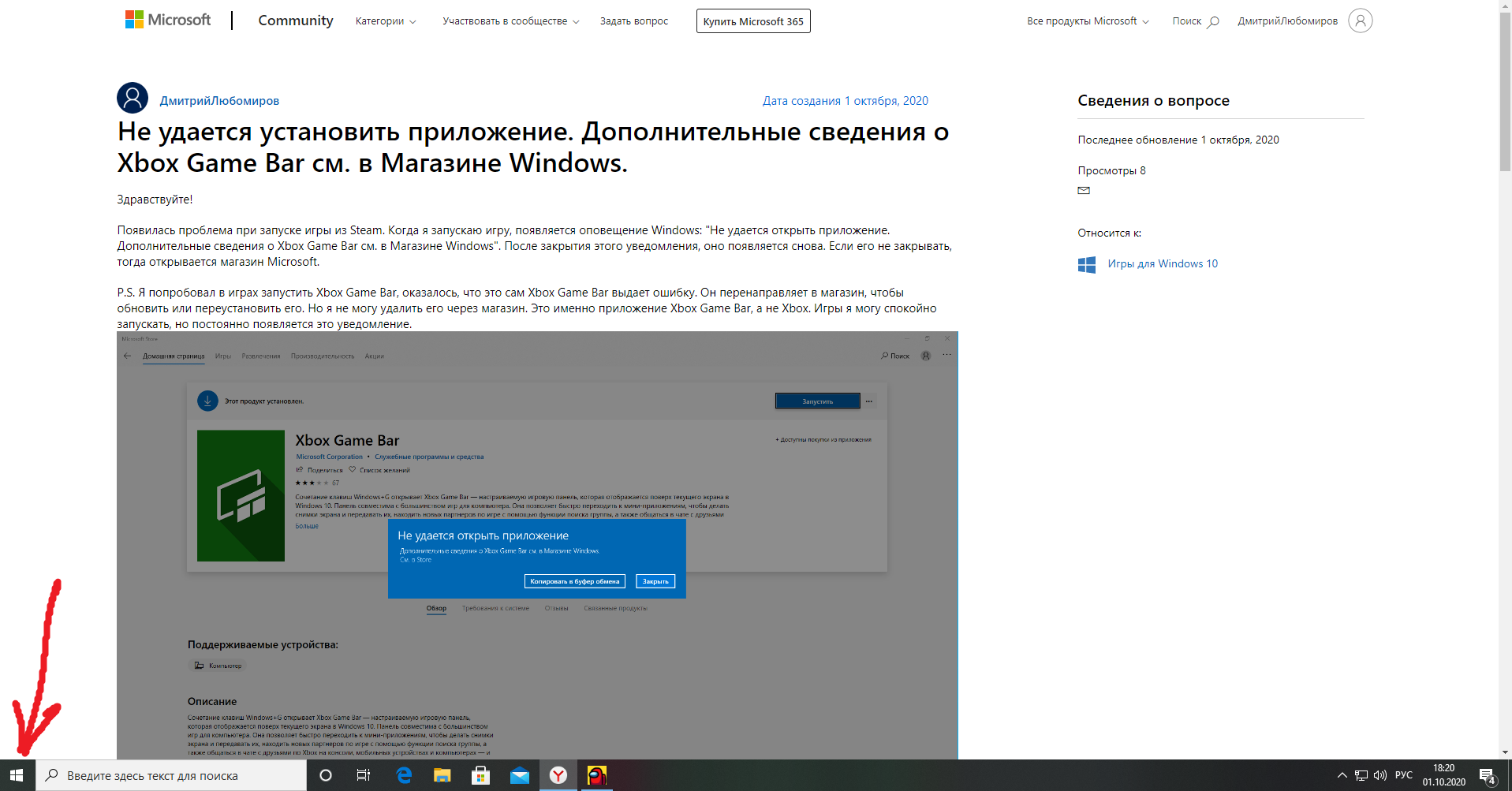This screenshot has height=791, width=1512.
Task: Click envelope subscribe icon under Просмотры
Action: tap(1084, 190)
